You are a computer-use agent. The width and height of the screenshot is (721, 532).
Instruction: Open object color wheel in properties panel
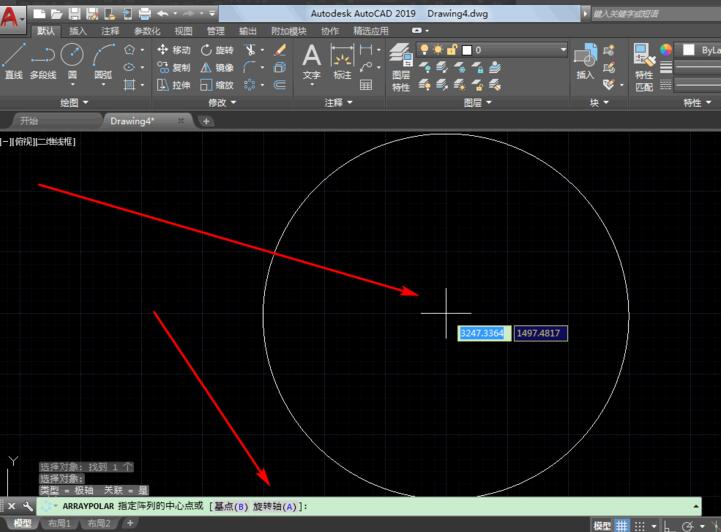666,50
